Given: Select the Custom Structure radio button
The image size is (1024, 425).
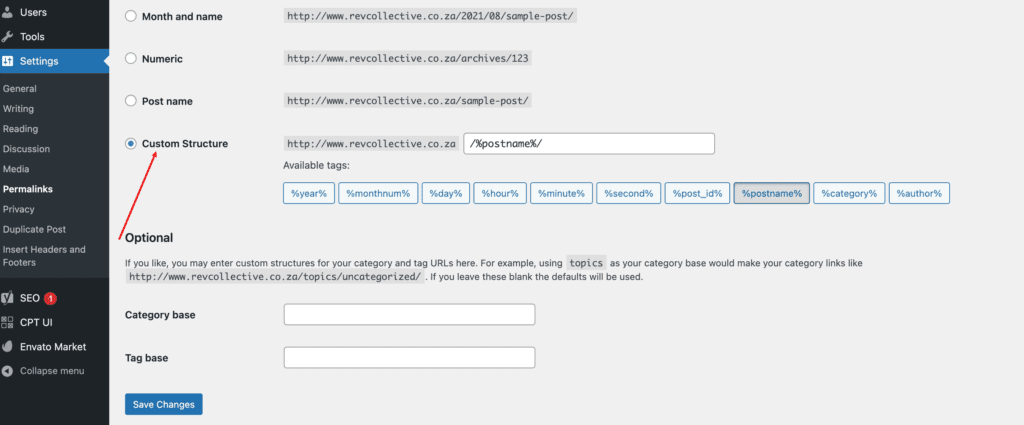Looking at the screenshot, I should 131,144.
